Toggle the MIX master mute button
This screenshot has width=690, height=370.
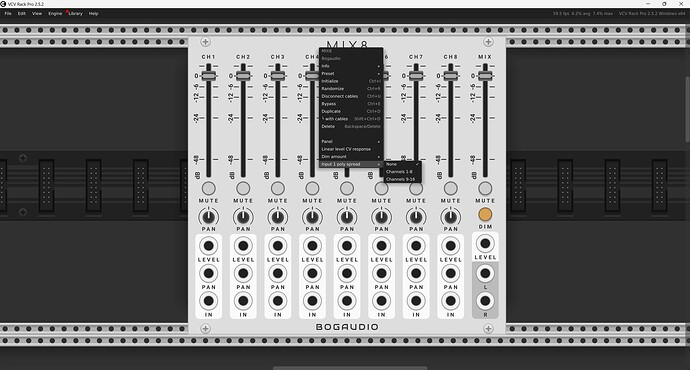tap(485, 188)
